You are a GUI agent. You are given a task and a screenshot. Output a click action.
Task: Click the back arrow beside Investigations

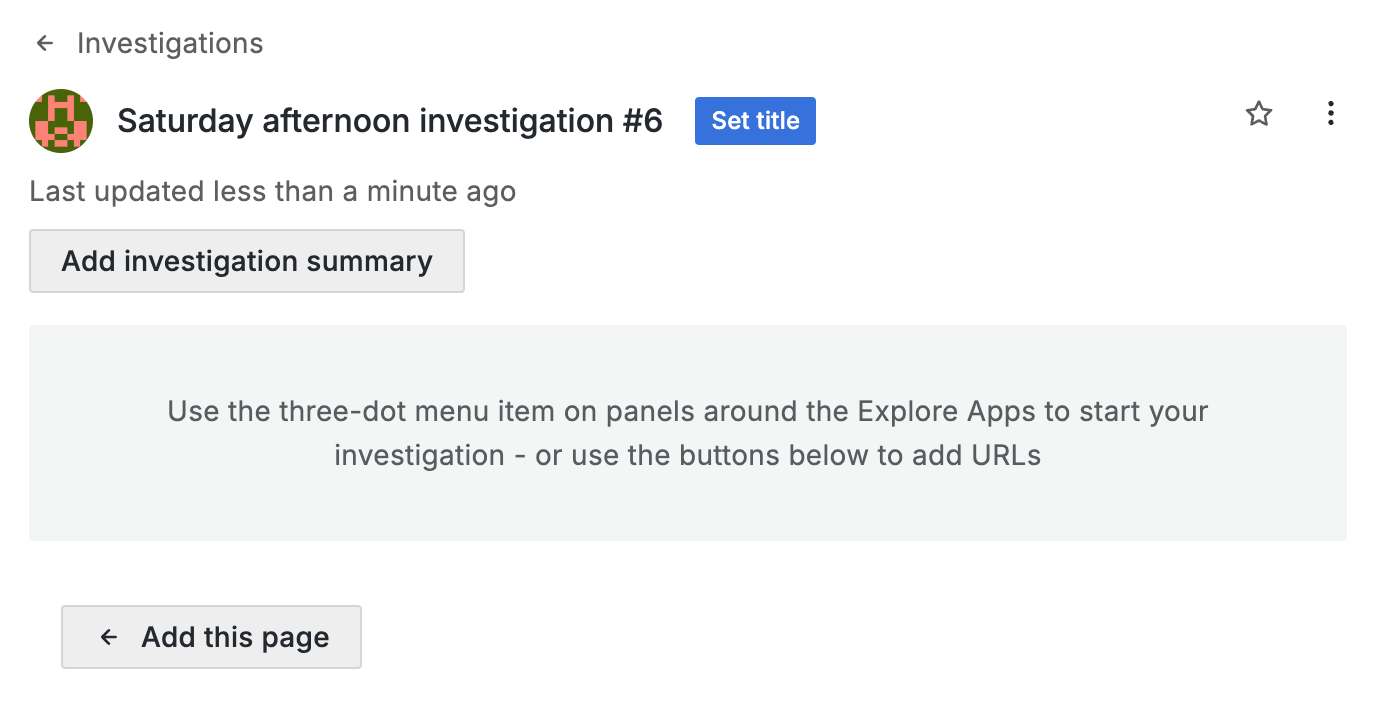coord(44,44)
